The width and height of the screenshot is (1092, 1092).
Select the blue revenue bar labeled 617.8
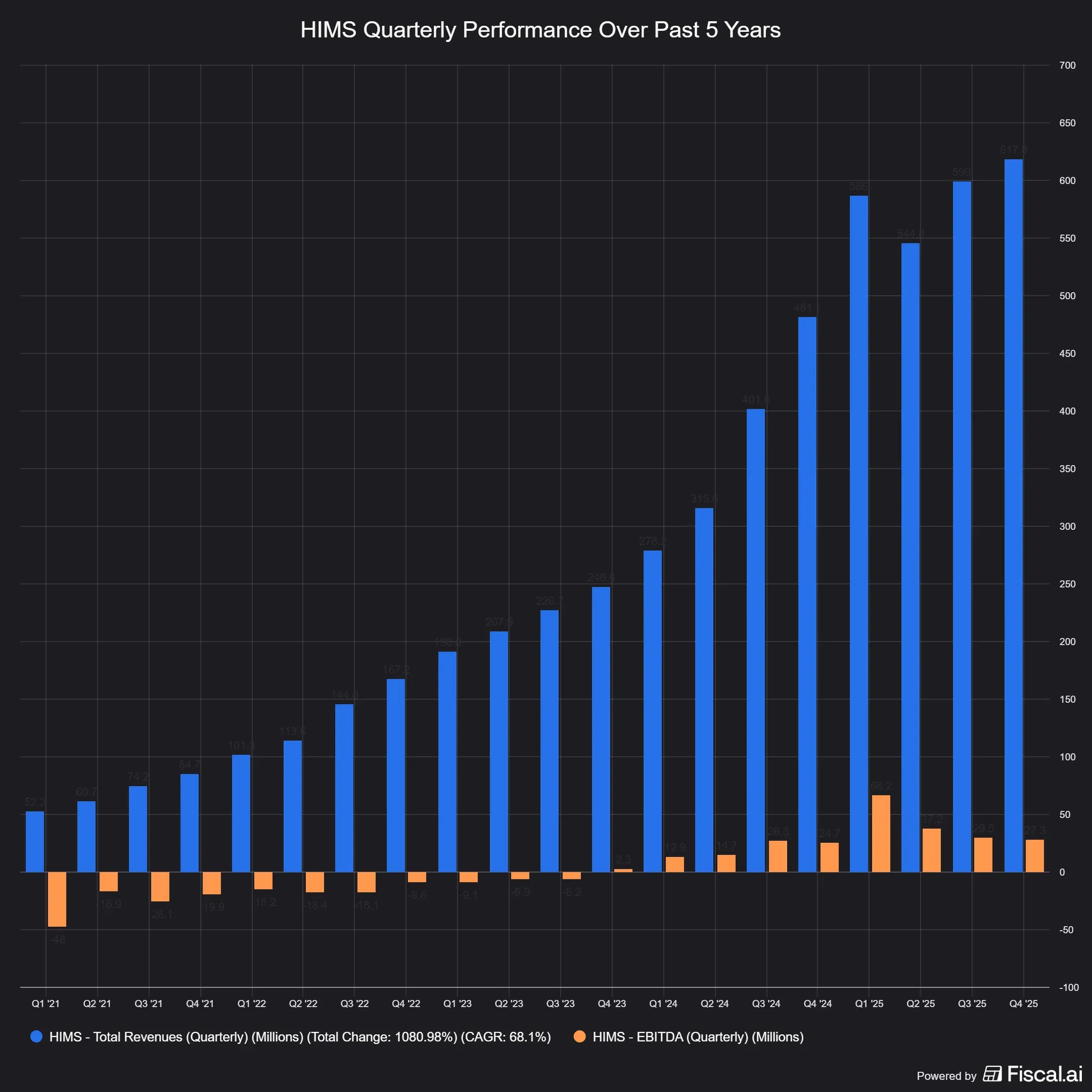[x=1014, y=516]
